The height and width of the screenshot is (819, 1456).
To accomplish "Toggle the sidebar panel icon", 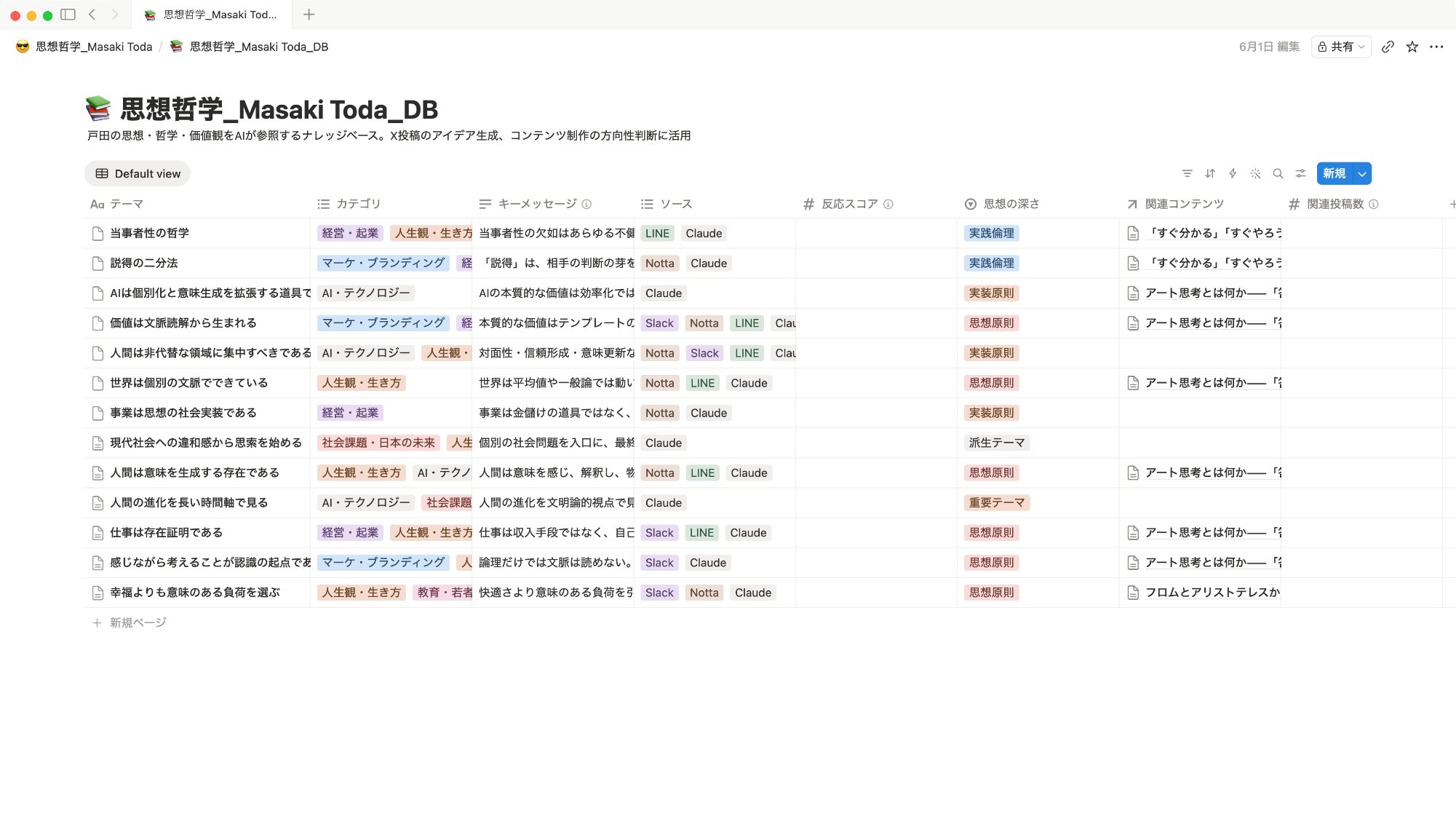I will coord(68,15).
